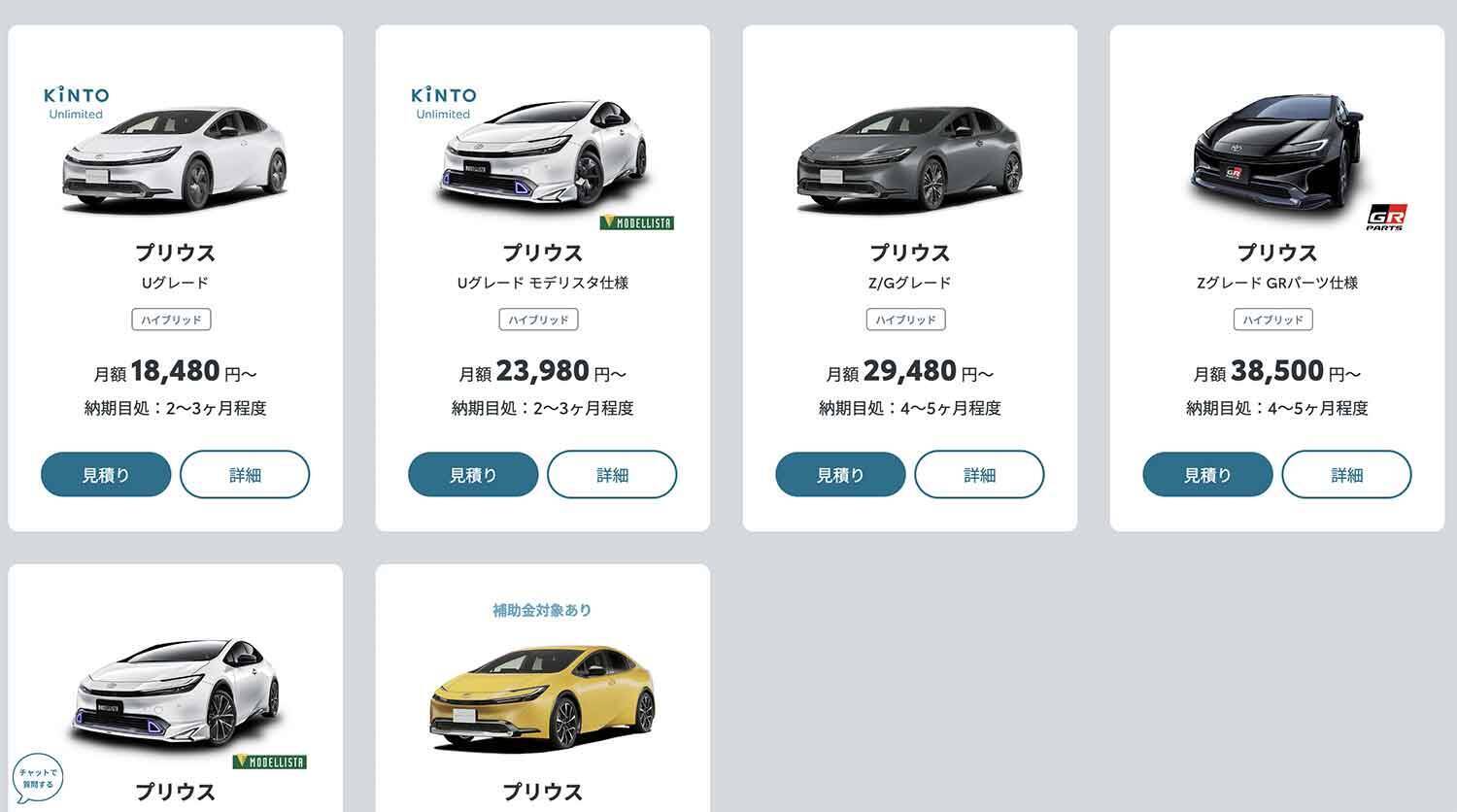Viewport: 1457px width, 812px height.
Task: Click the KINTO Unlimited logo on U grade card
Action: coord(76,103)
